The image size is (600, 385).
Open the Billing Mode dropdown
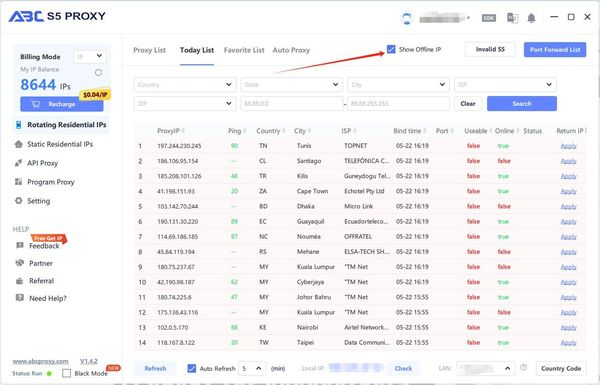click(89, 57)
